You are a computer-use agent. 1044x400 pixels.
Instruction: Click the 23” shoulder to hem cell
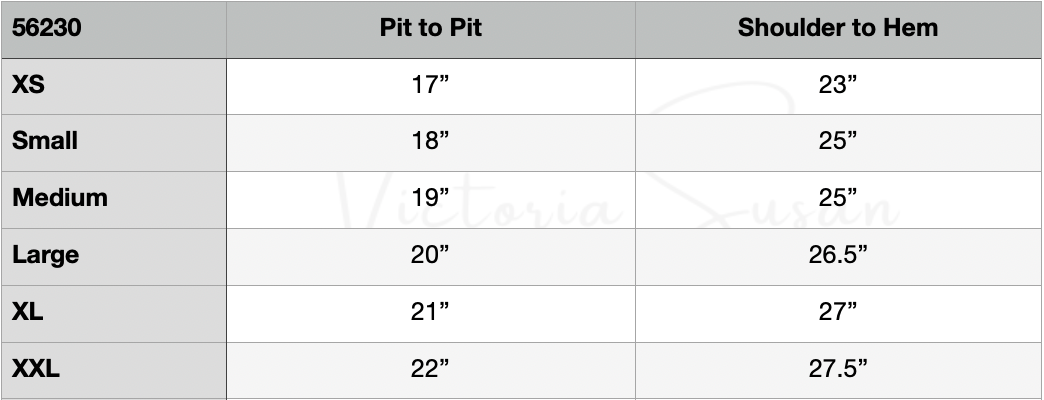click(x=838, y=85)
